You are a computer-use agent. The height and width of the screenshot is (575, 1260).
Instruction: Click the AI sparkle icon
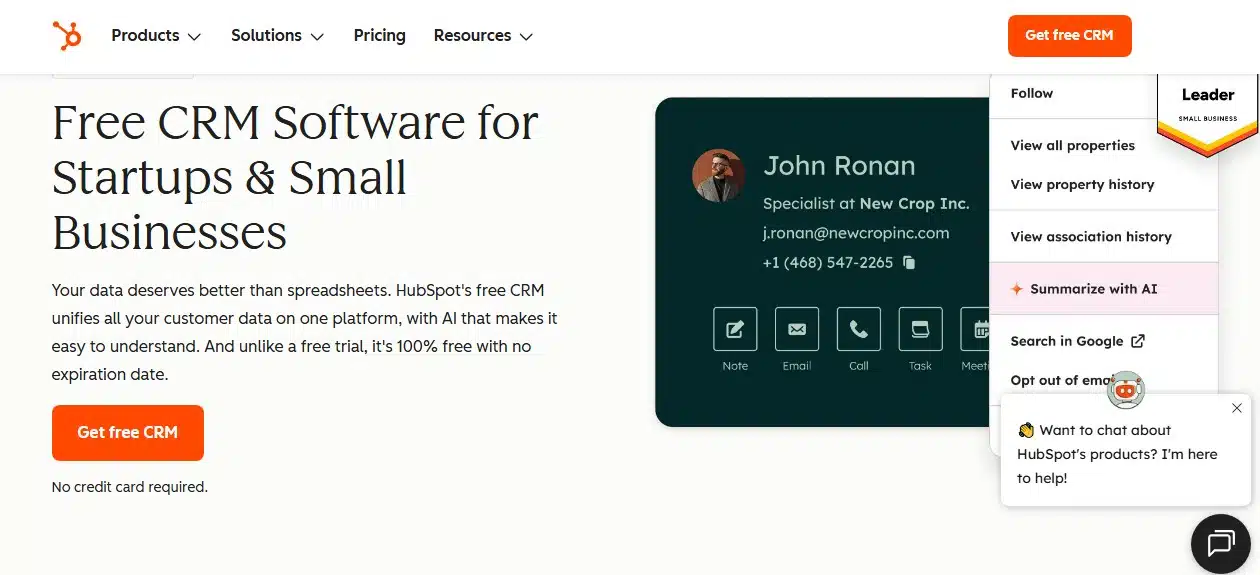point(1017,289)
